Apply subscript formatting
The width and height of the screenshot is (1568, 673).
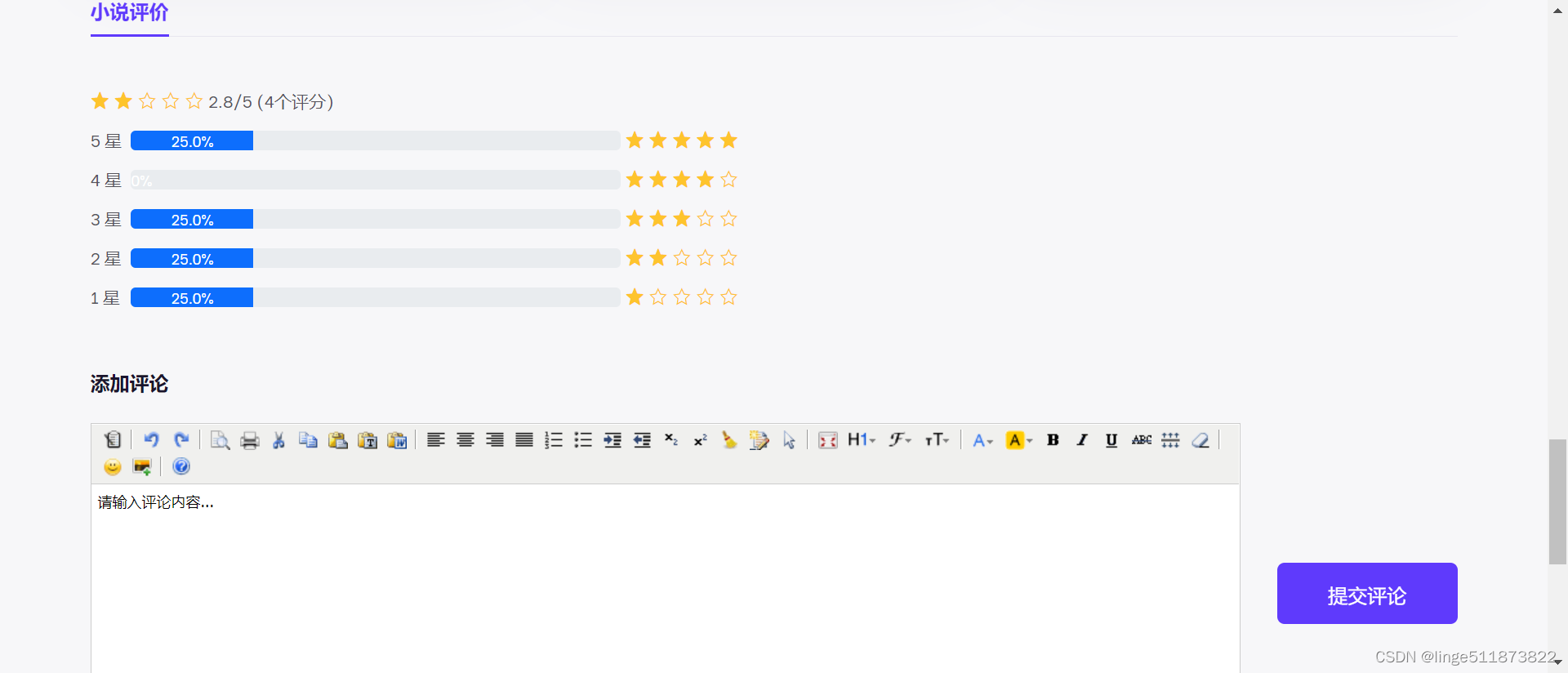671,440
